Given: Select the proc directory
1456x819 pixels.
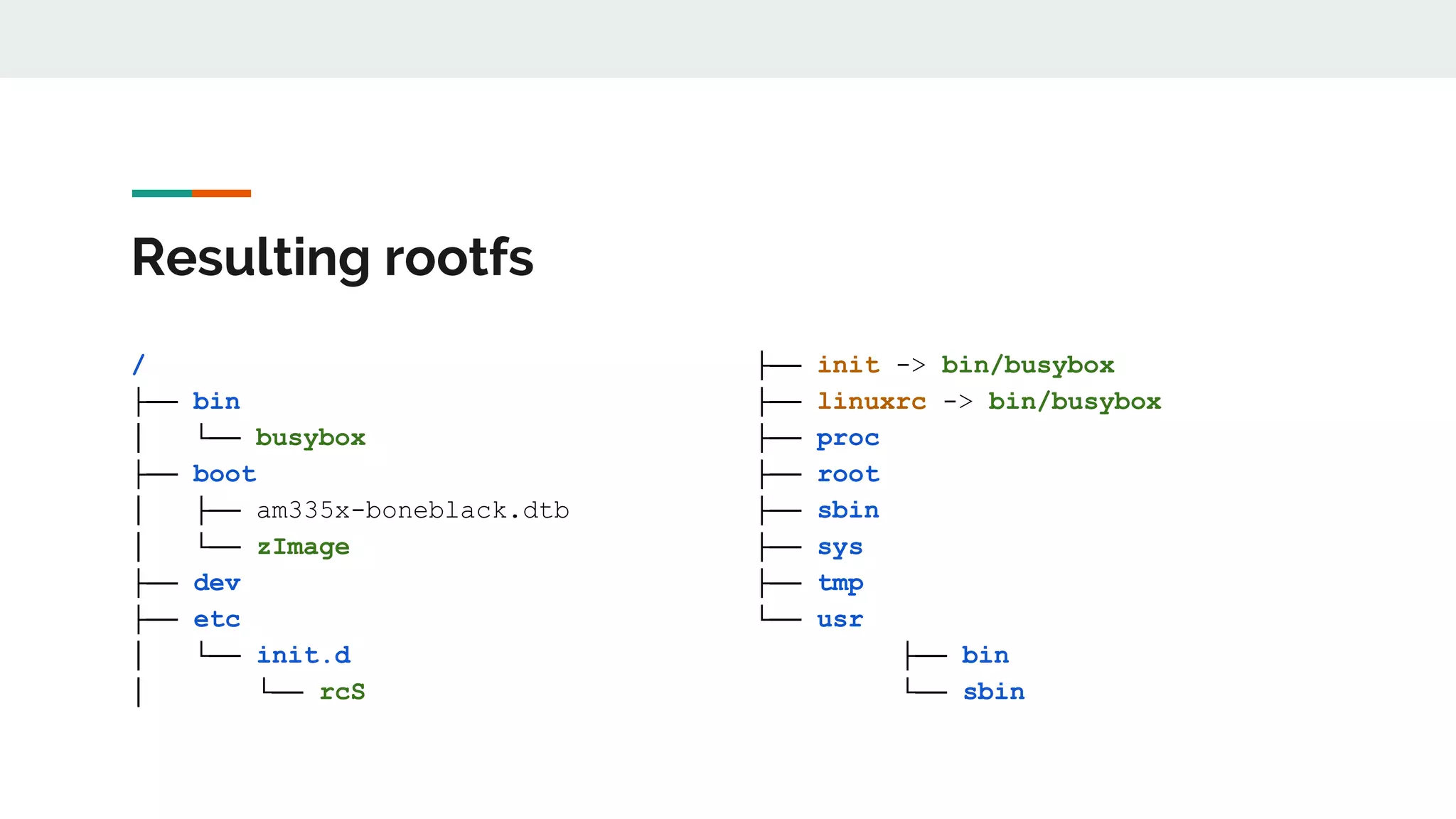Looking at the screenshot, I should 847,438.
